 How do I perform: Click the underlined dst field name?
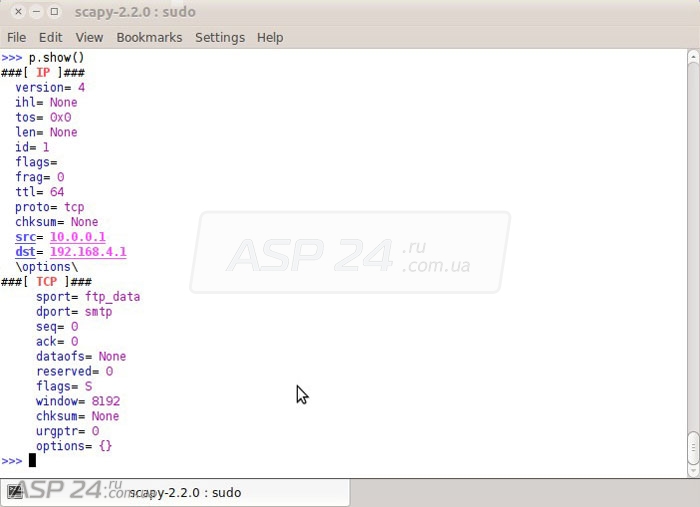[25, 252]
